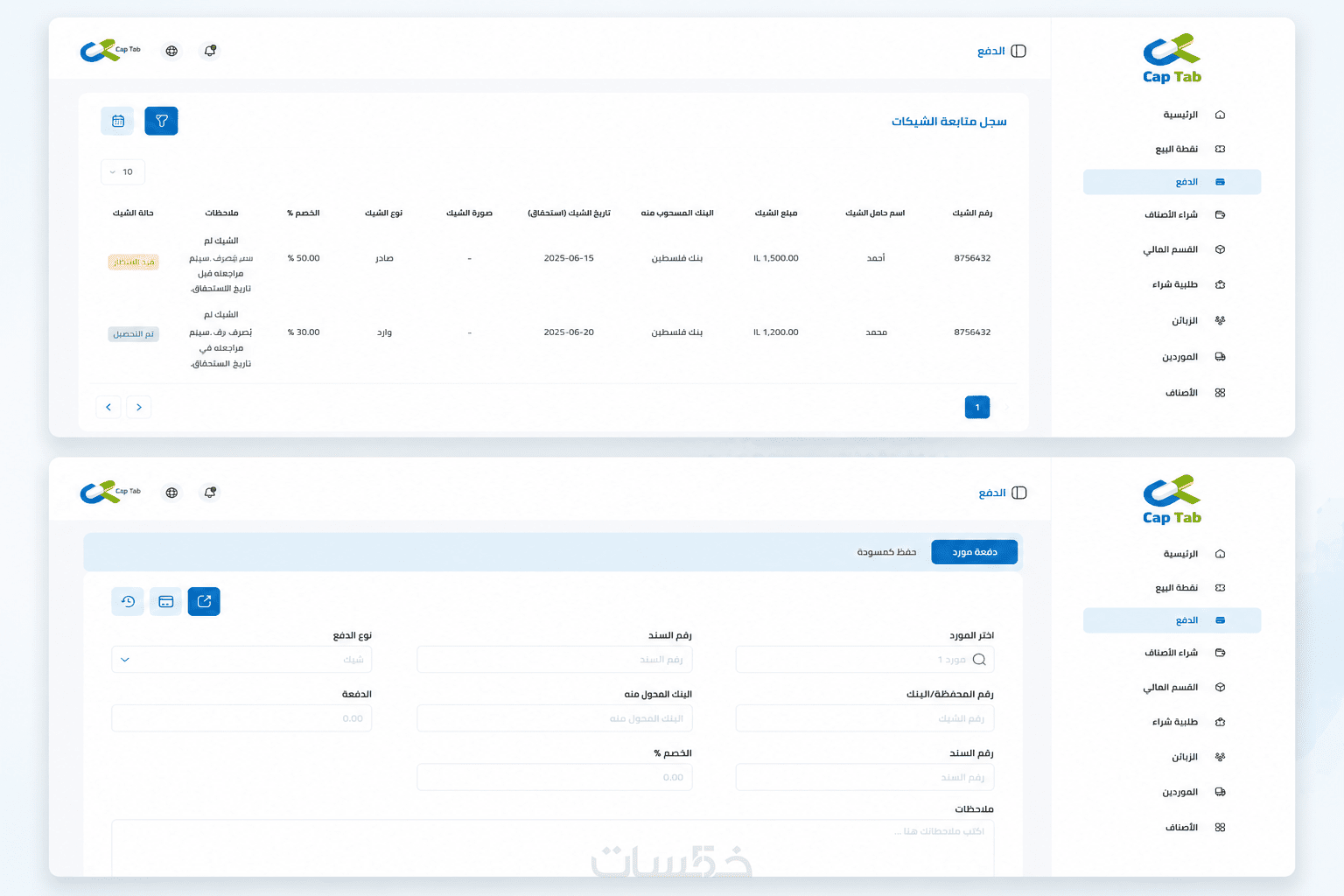Click the ملاحظات notes text area
The height and width of the screenshot is (896, 1344).
pyautogui.click(x=553, y=847)
